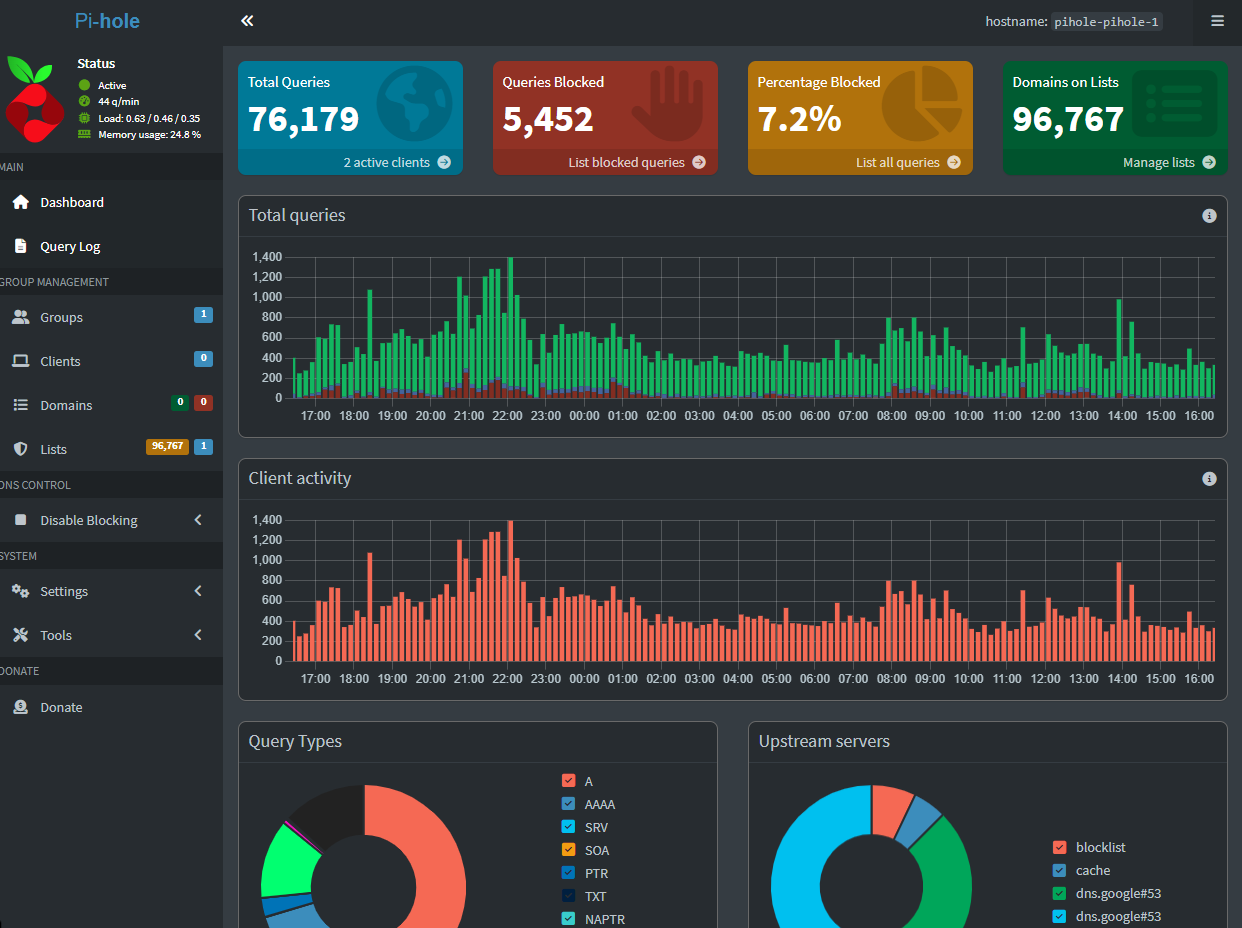The width and height of the screenshot is (1242, 928).
Task: Open the Dashboard menu item
Action: 111,202
